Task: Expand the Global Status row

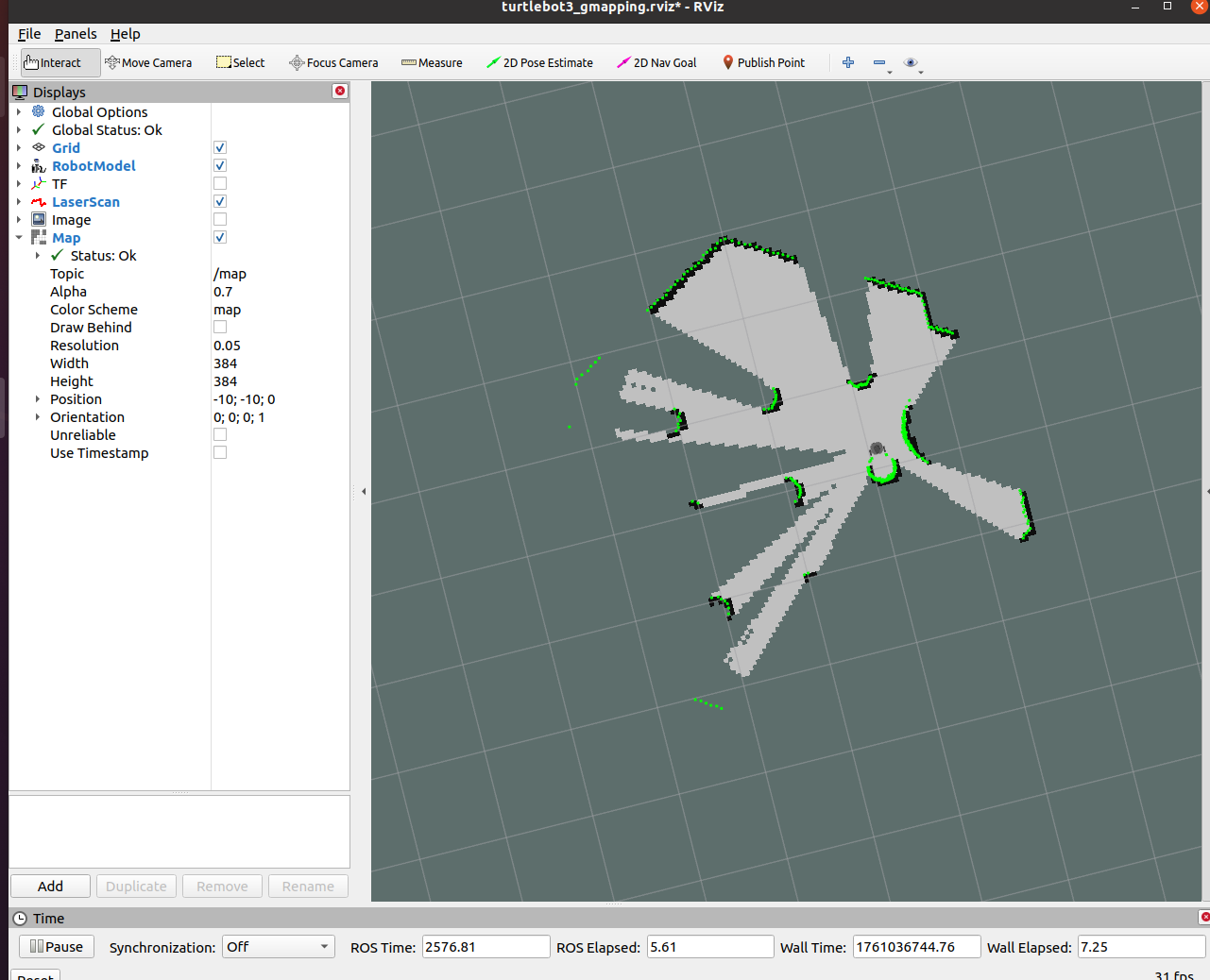Action: [19, 129]
